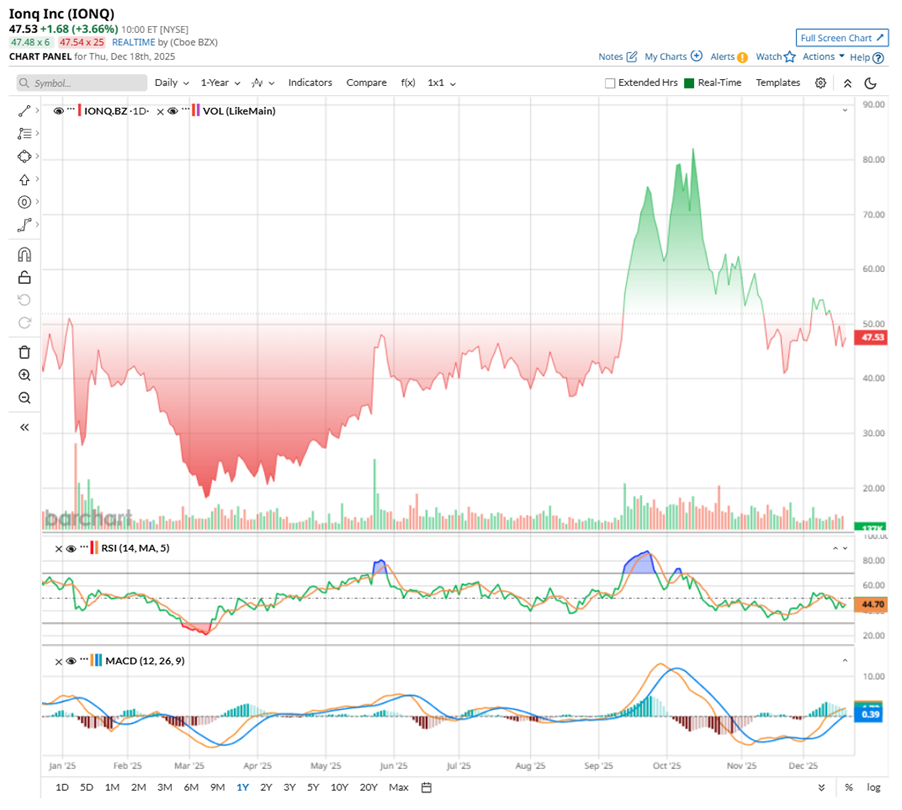The width and height of the screenshot is (902, 810).
Task: Open the f(x) expressions menu
Action: (x=408, y=83)
